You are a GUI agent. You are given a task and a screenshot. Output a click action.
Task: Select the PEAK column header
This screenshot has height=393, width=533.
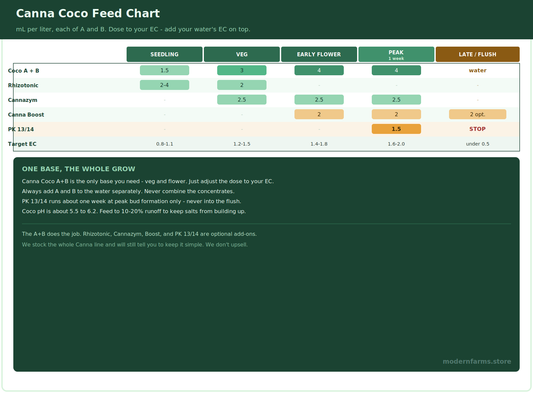[396, 54]
